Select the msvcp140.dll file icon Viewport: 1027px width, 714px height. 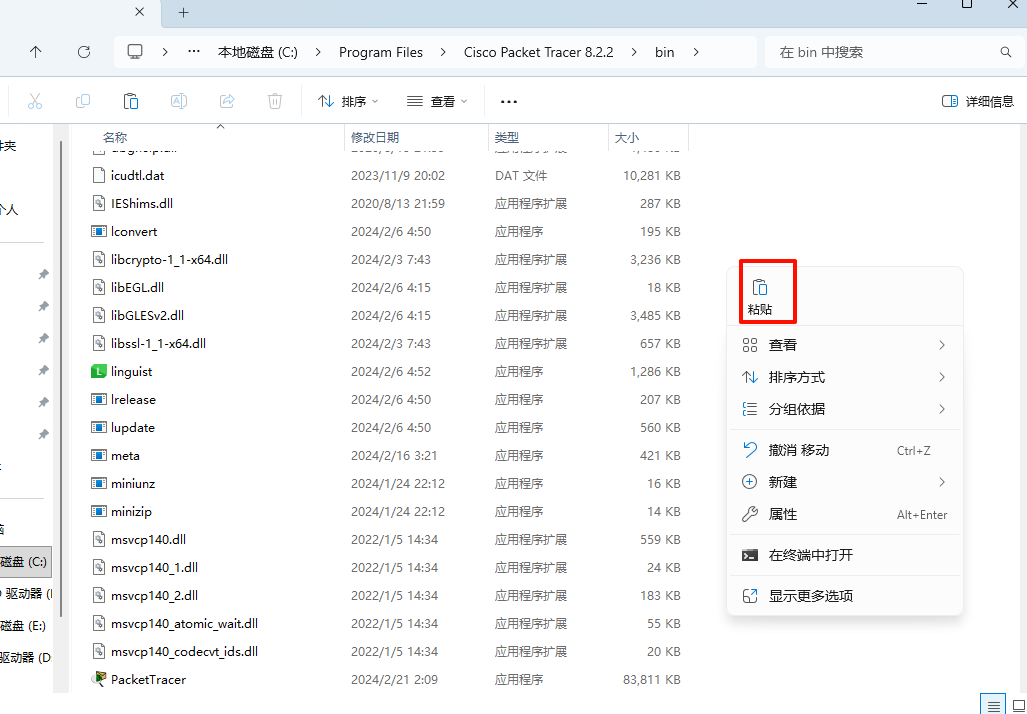tap(98, 540)
